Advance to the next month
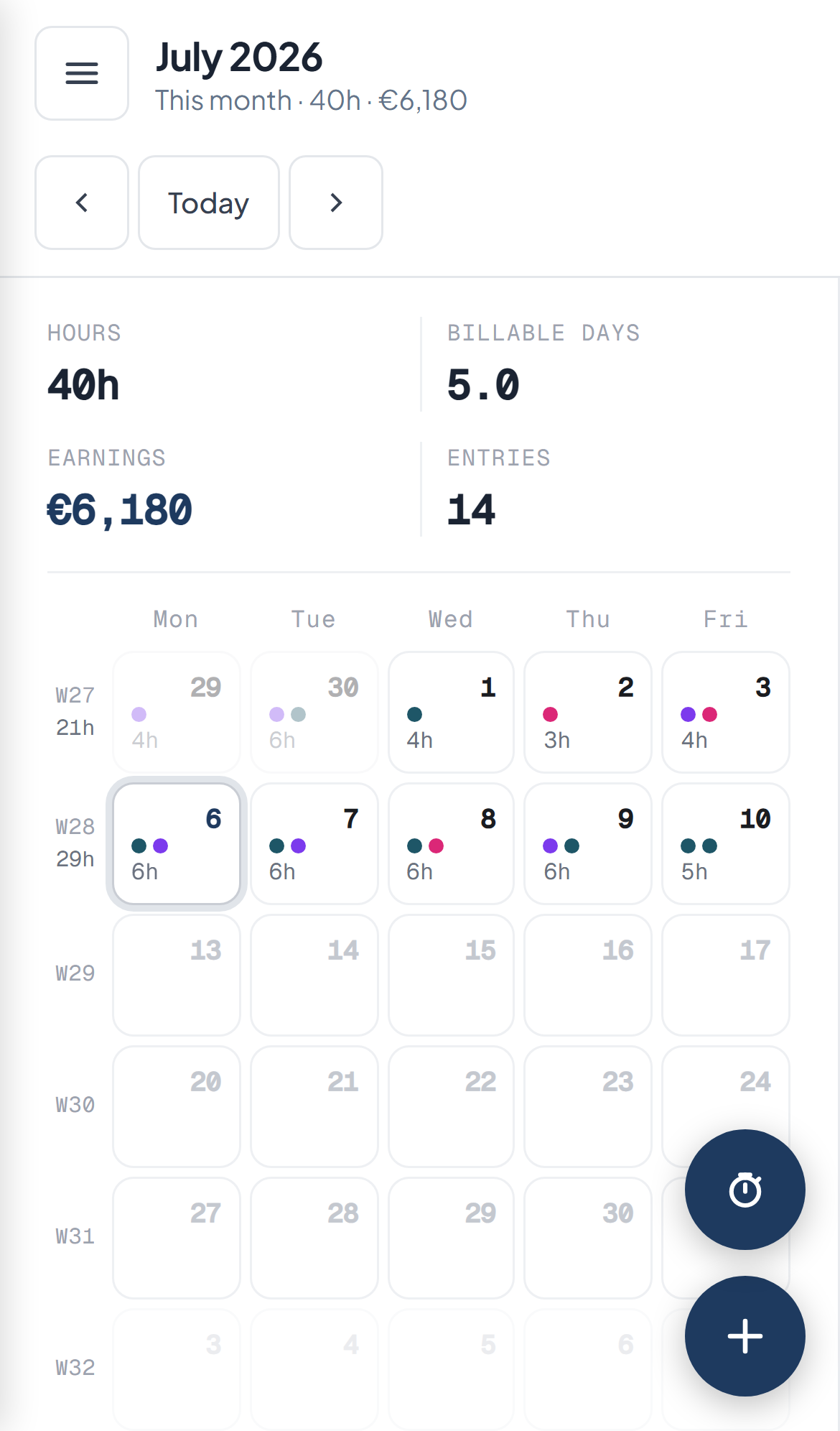 point(336,203)
